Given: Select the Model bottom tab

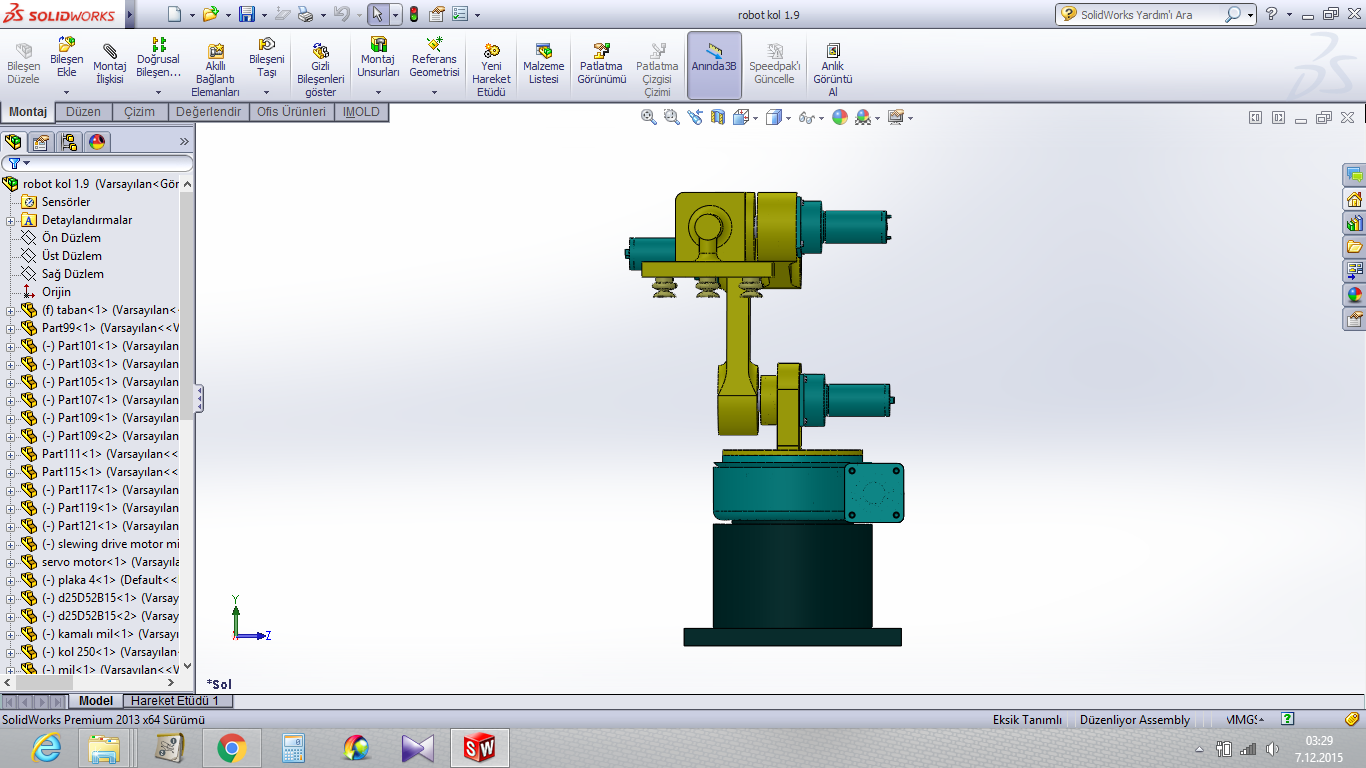Looking at the screenshot, I should 96,701.
